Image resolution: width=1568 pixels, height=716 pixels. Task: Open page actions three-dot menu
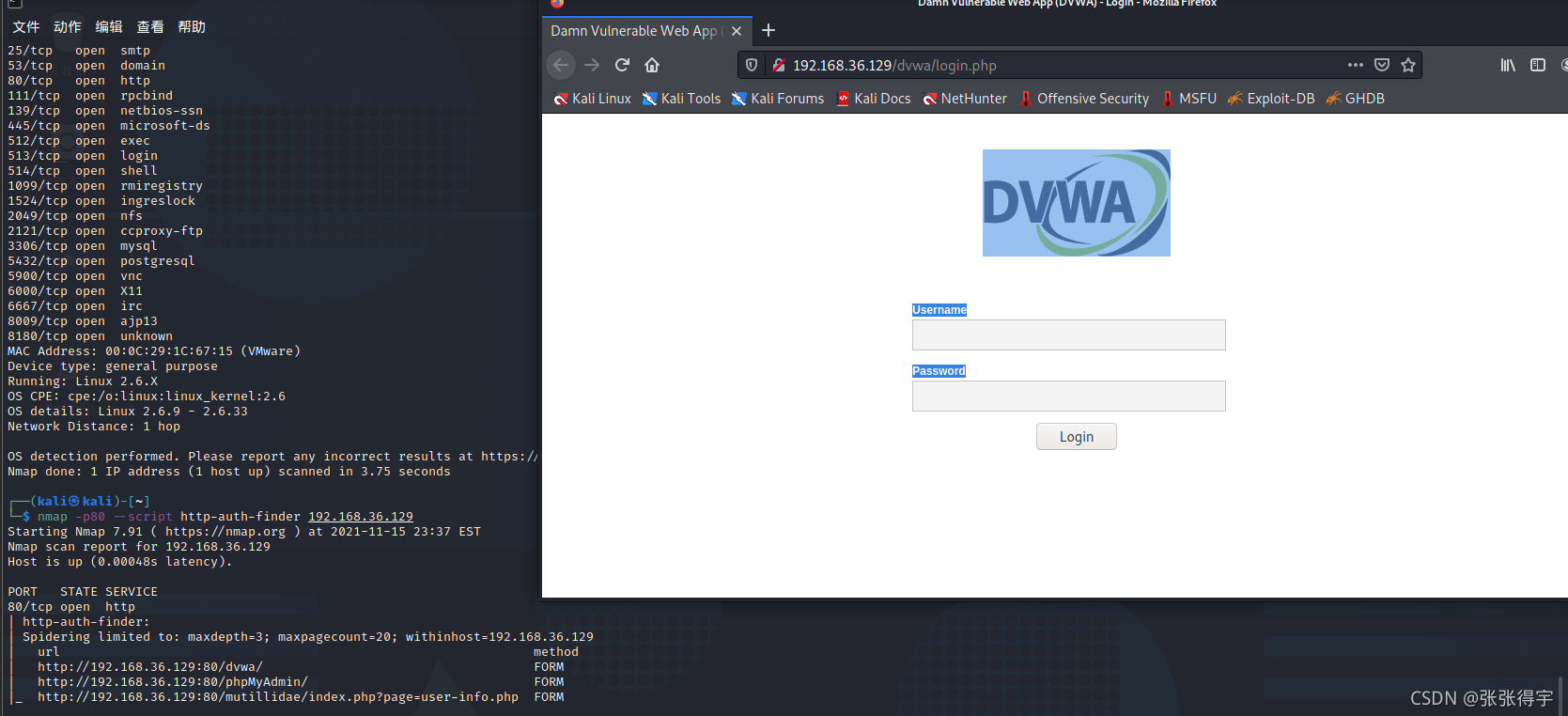coord(1355,65)
